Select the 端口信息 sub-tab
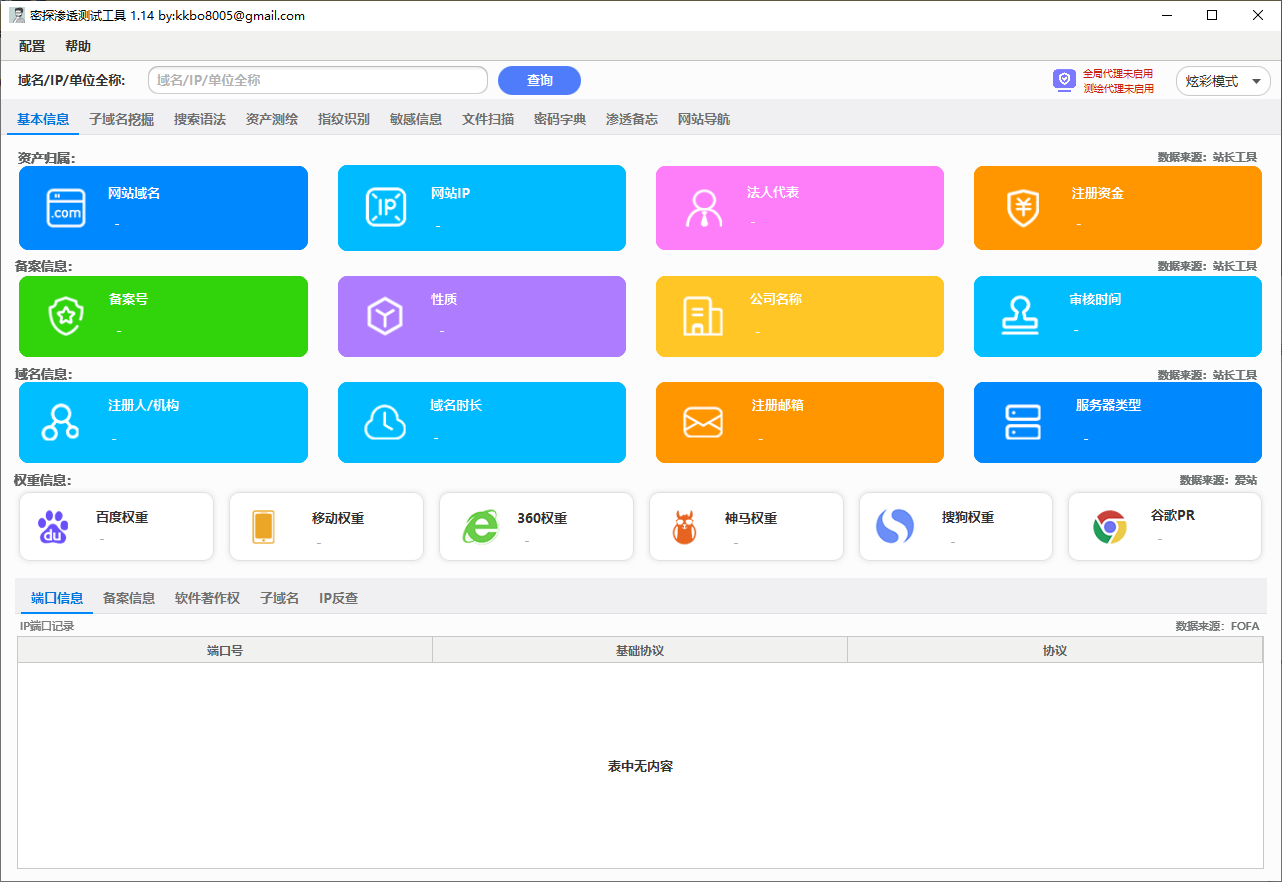This screenshot has height=882, width=1282. (57, 598)
